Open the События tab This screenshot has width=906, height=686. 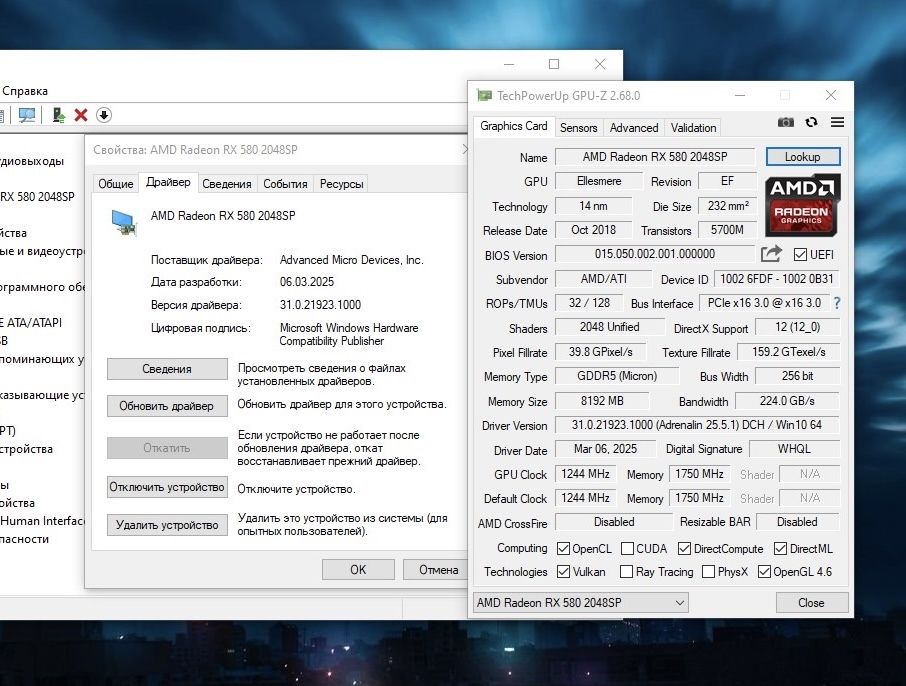pos(285,184)
